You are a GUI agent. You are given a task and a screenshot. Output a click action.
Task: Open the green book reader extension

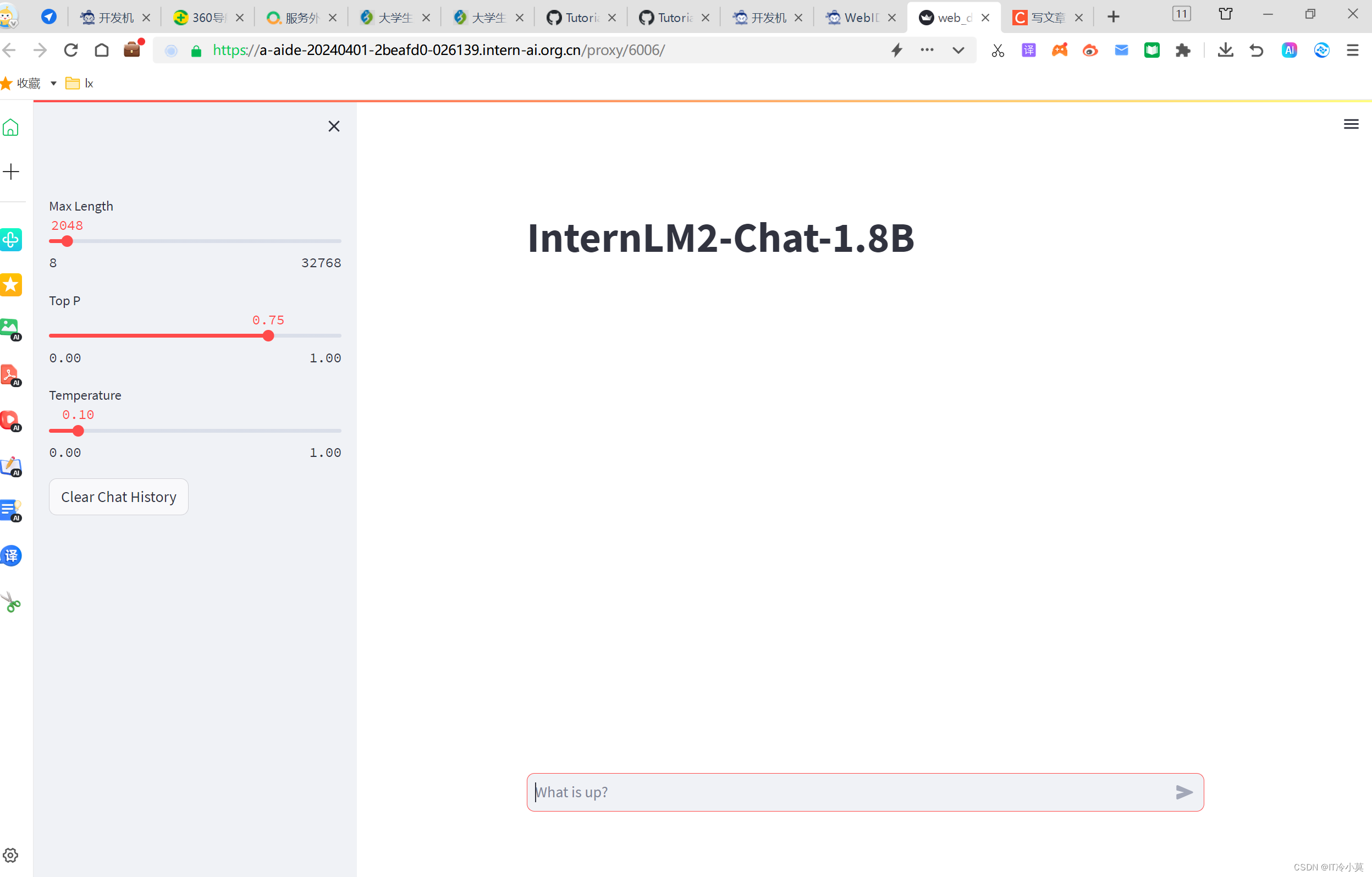point(1152,50)
